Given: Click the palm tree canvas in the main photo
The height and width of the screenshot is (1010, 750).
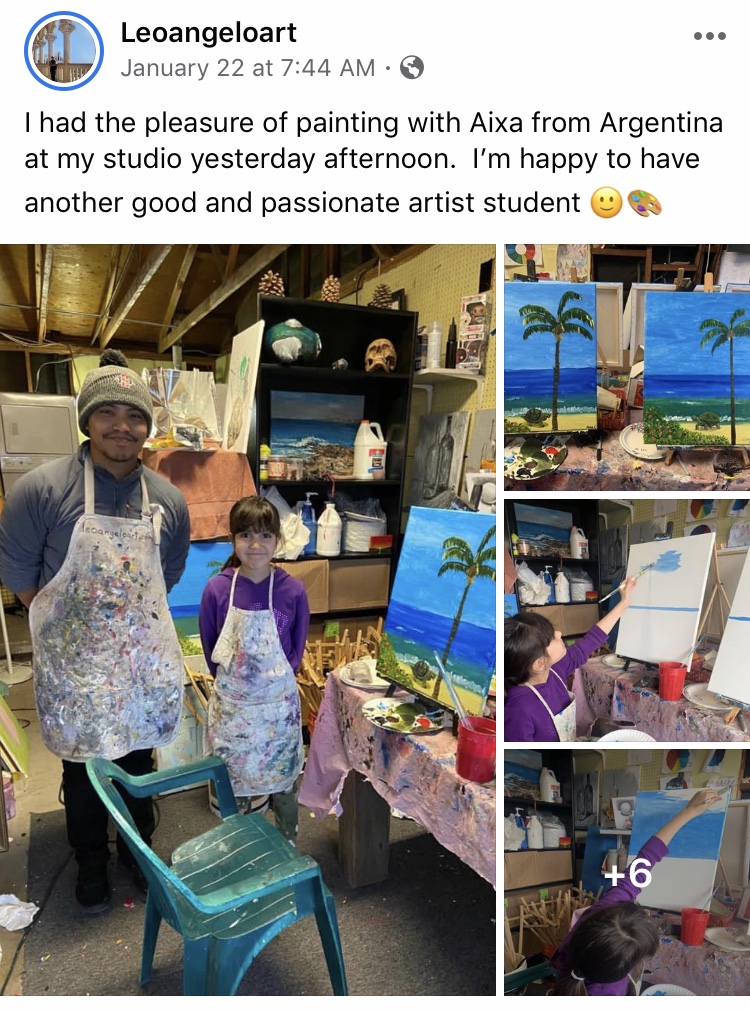Looking at the screenshot, I should pos(438,608).
